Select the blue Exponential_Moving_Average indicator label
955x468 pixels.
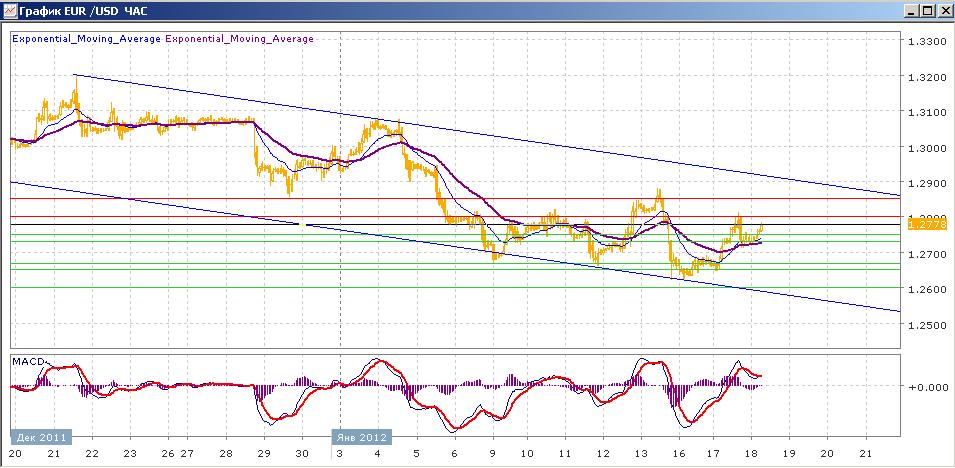[86, 39]
